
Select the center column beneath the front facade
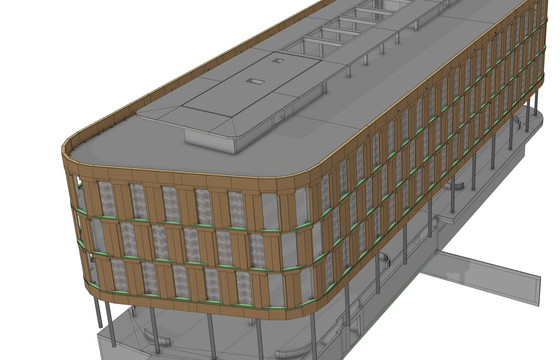[211, 336]
